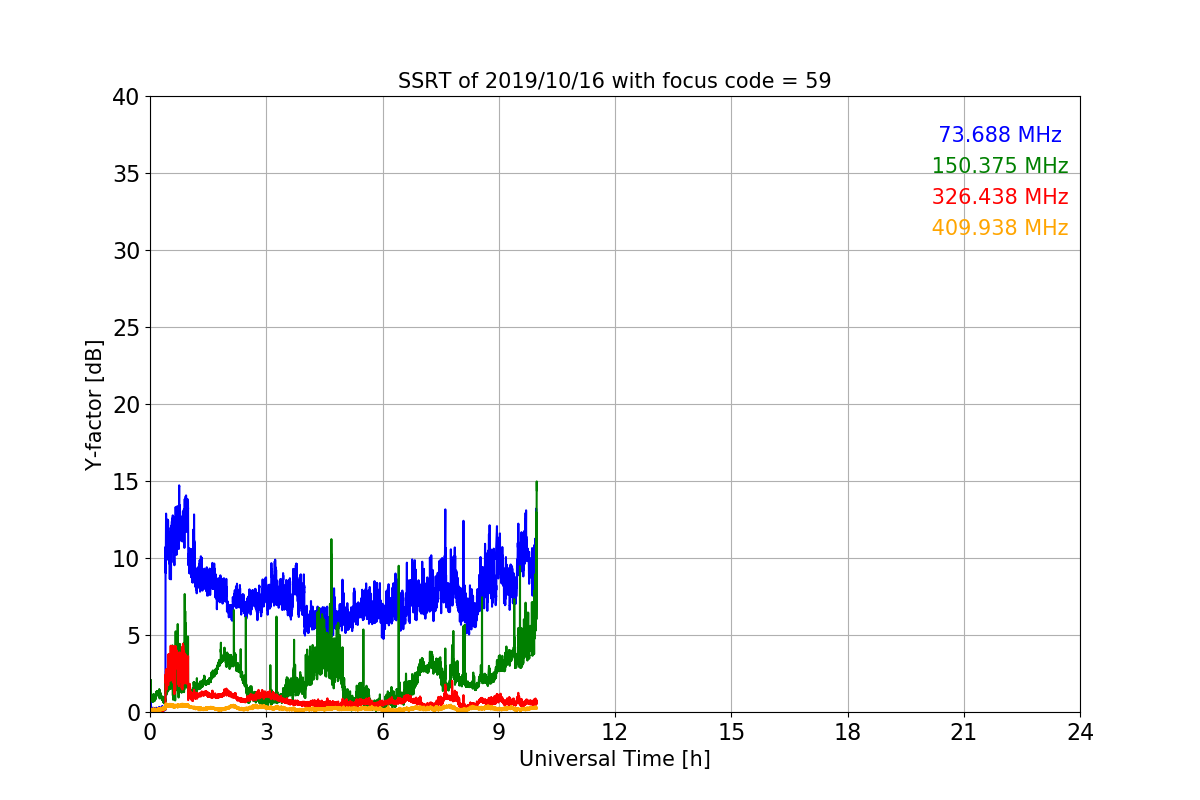Click the y-axis tick label 35
The width and height of the screenshot is (1200, 800).
[125, 174]
